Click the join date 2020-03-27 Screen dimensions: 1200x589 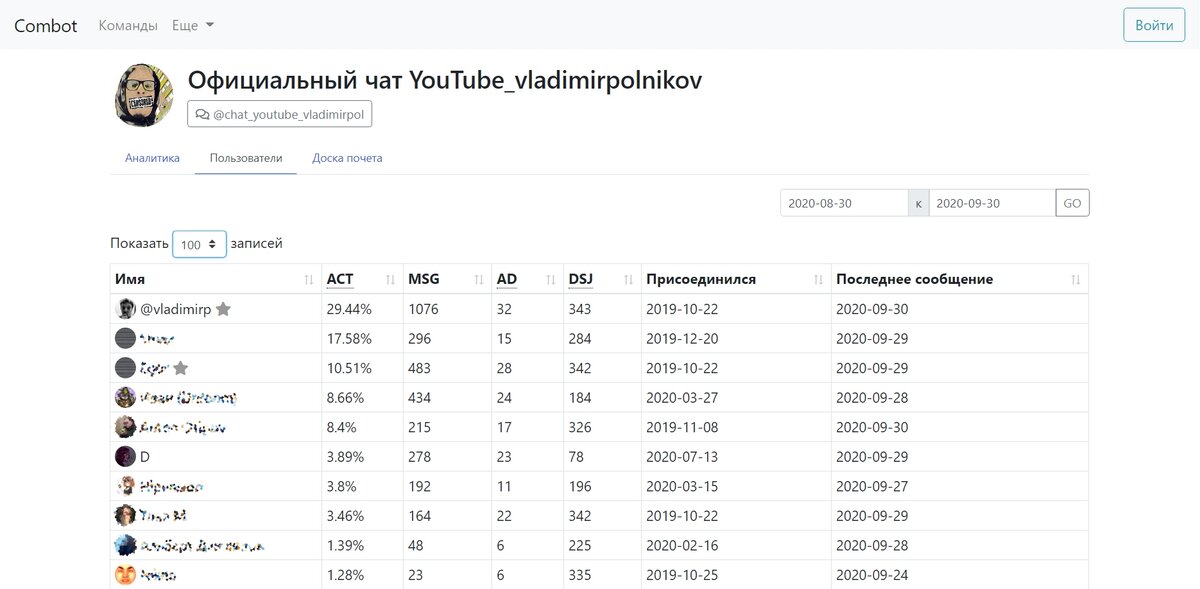[682, 398]
